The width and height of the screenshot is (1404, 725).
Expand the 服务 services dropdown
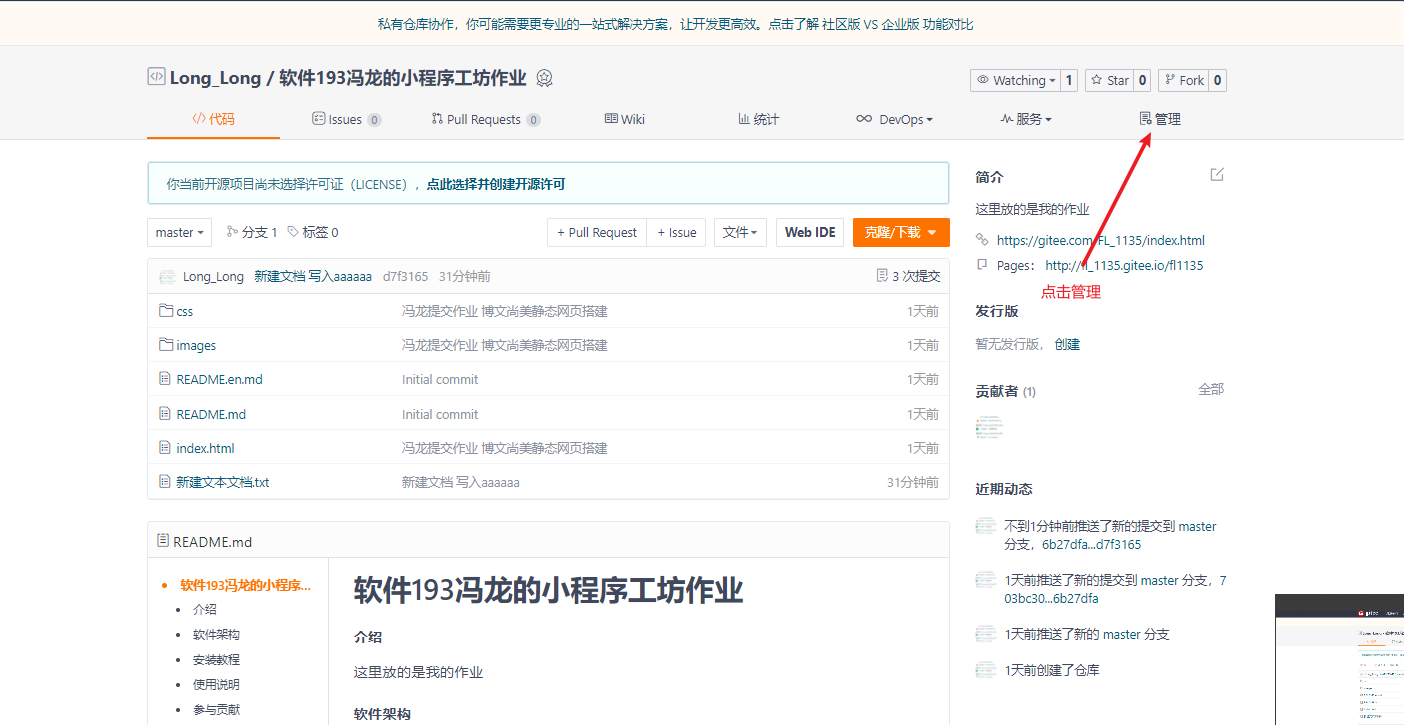1026,119
